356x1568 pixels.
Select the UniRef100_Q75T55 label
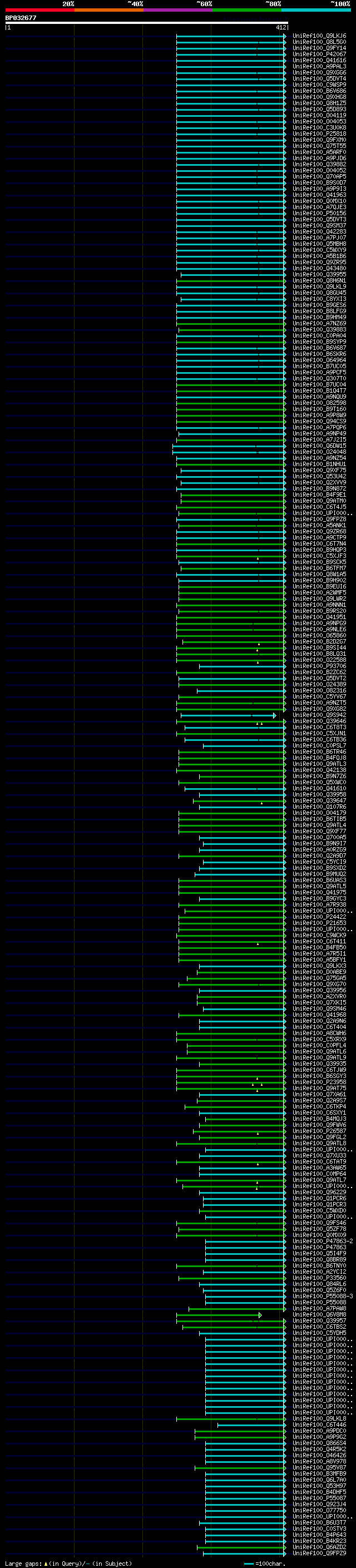point(319,146)
